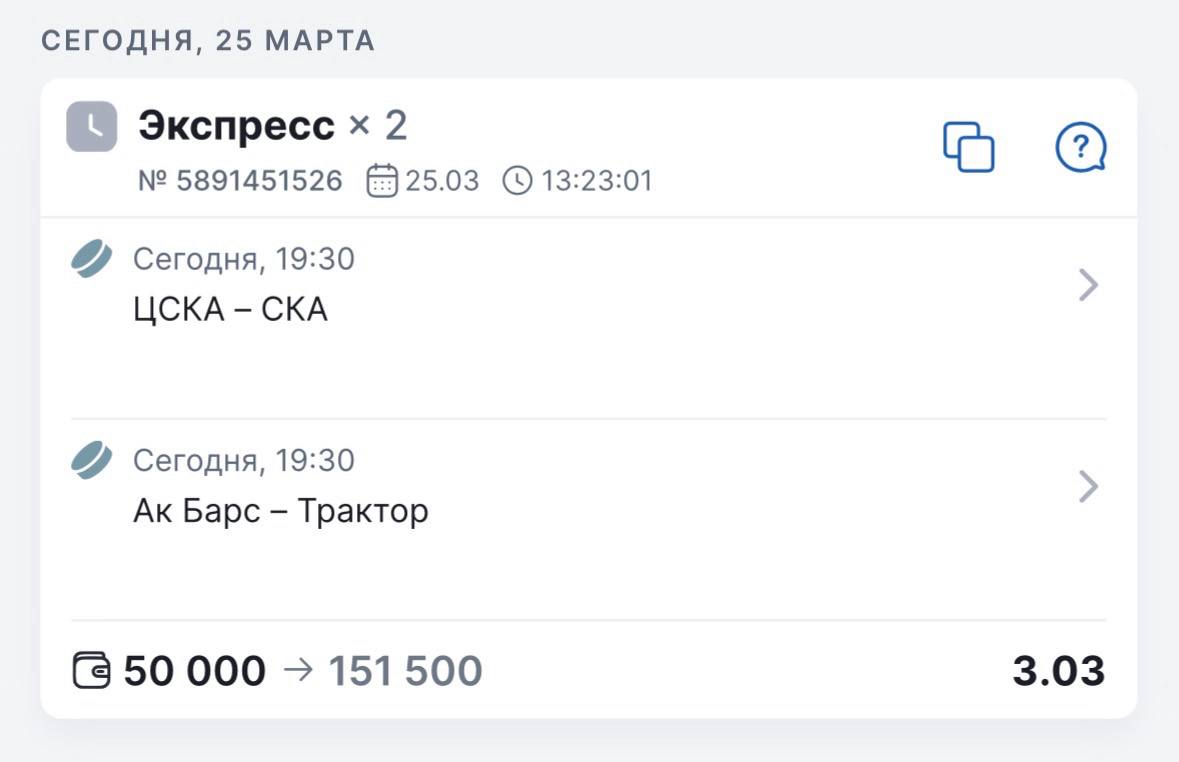
Task: Open the ЦСКА – СКА match
Action: 230,310
